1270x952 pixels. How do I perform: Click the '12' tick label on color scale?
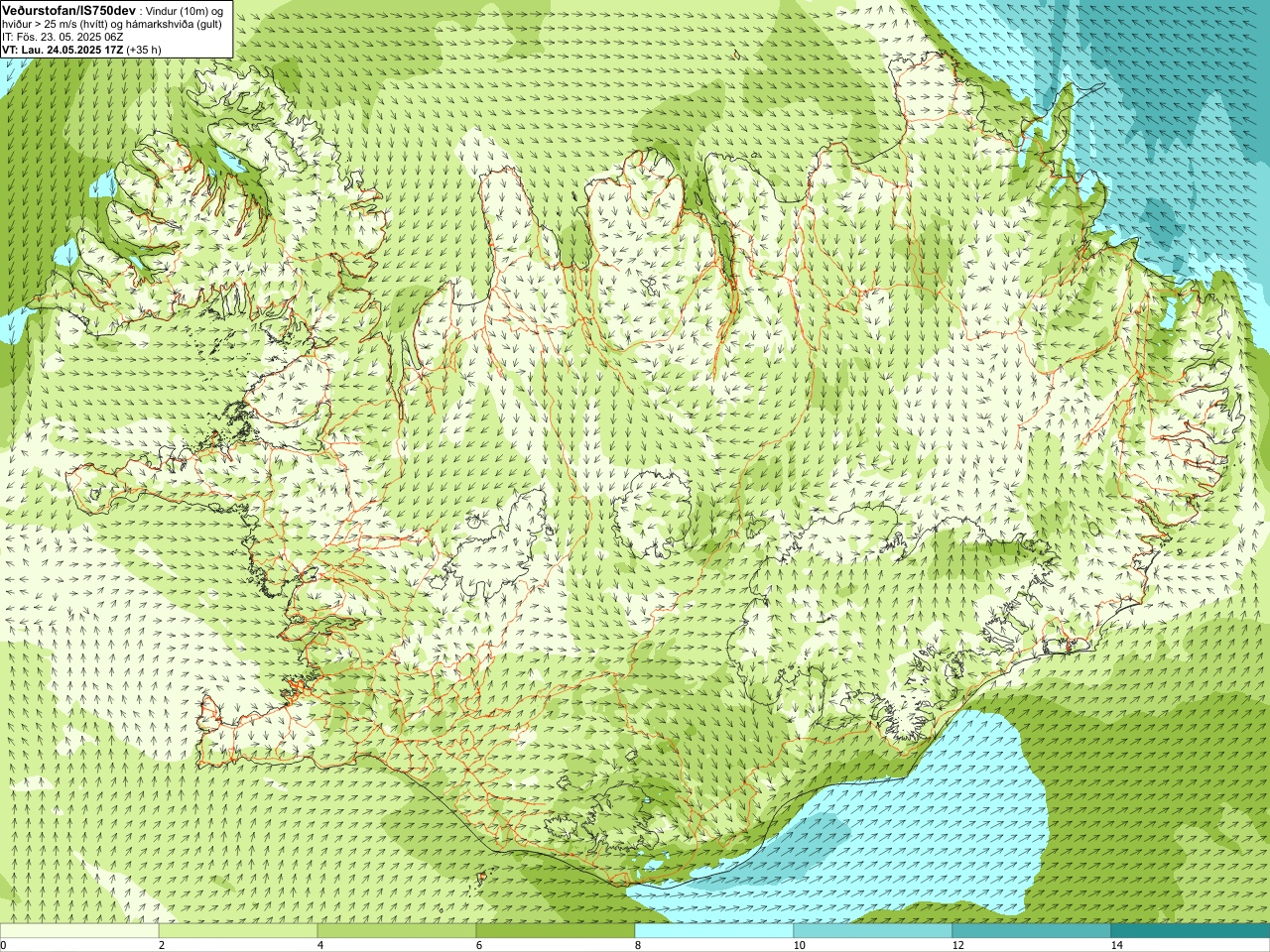[x=957, y=945]
